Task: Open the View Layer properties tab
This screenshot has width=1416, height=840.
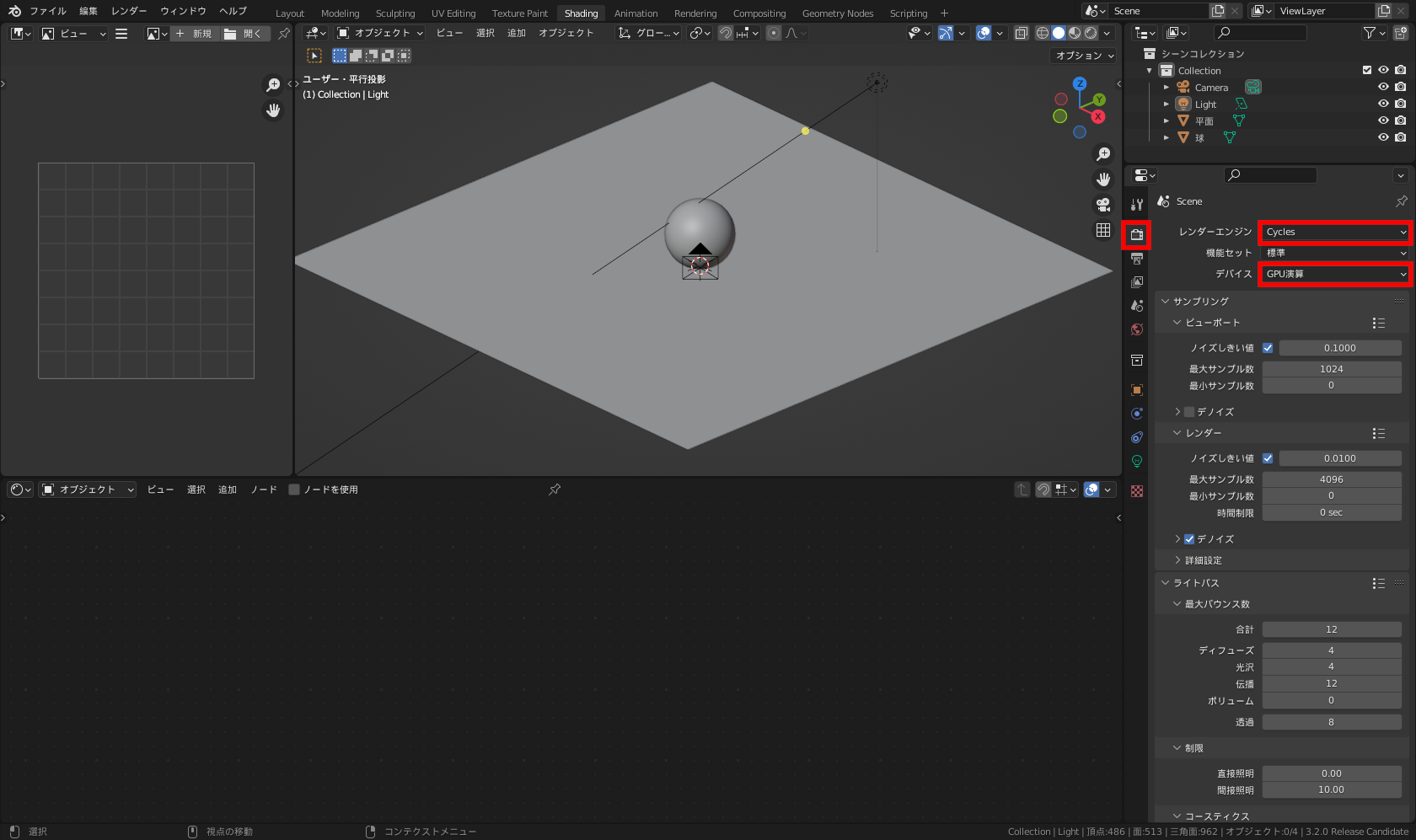Action: [x=1137, y=282]
